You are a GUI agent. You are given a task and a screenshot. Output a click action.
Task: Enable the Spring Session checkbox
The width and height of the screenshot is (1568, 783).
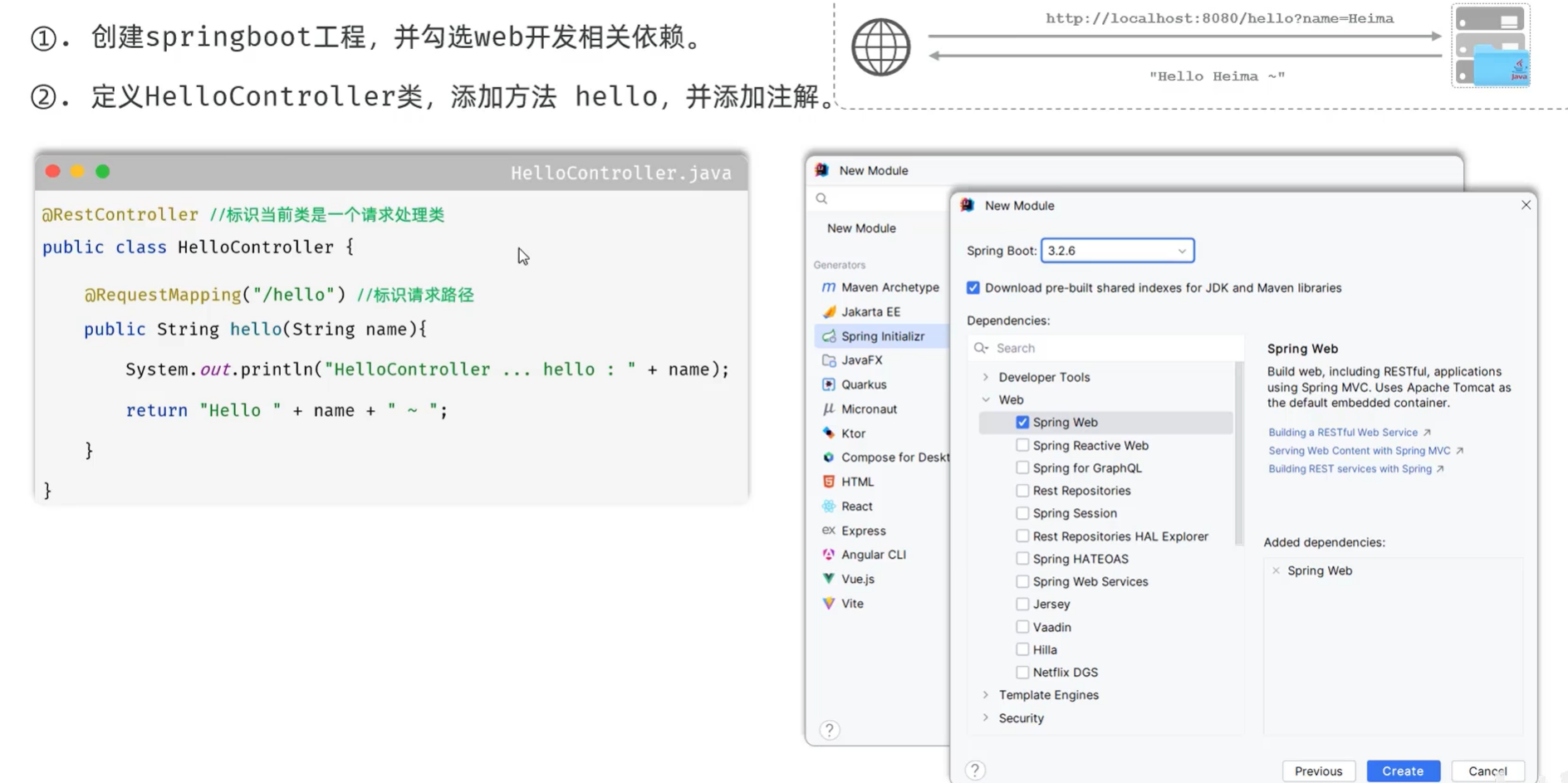click(x=1022, y=513)
